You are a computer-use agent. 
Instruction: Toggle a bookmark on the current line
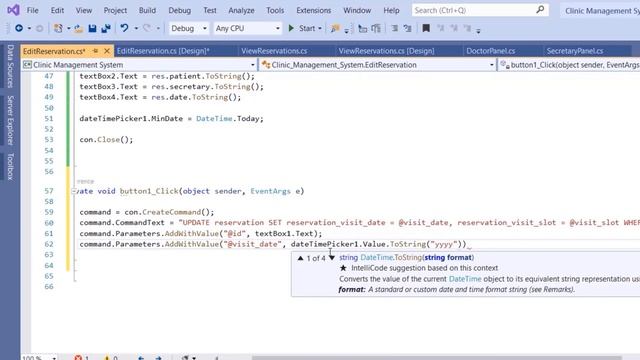426,28
